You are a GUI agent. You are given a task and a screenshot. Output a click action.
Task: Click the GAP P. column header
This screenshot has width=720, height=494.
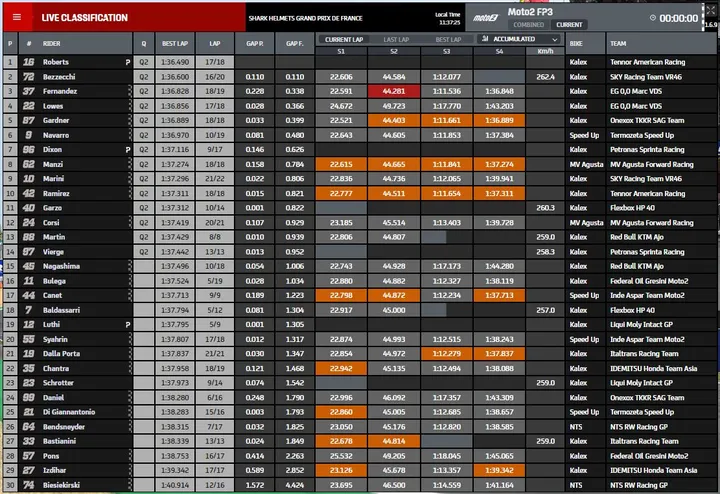point(254,44)
